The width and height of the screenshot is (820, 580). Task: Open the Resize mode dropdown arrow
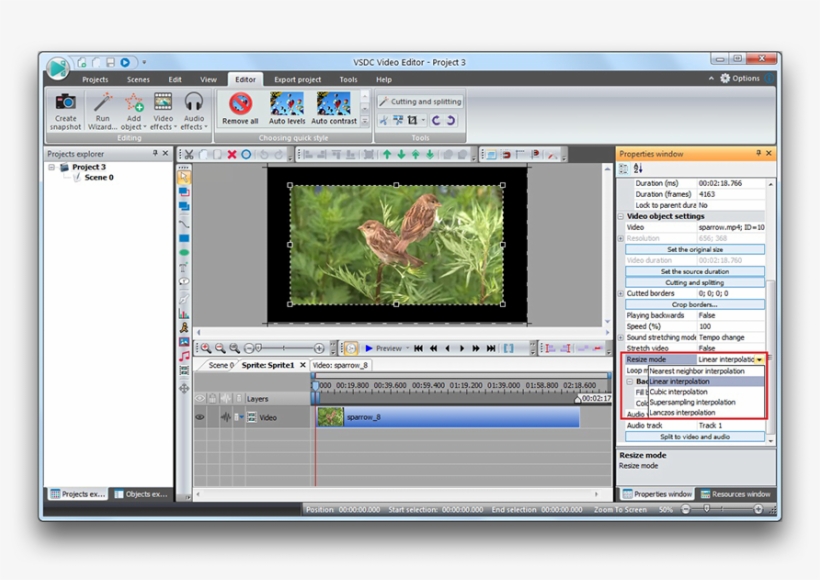point(761,359)
